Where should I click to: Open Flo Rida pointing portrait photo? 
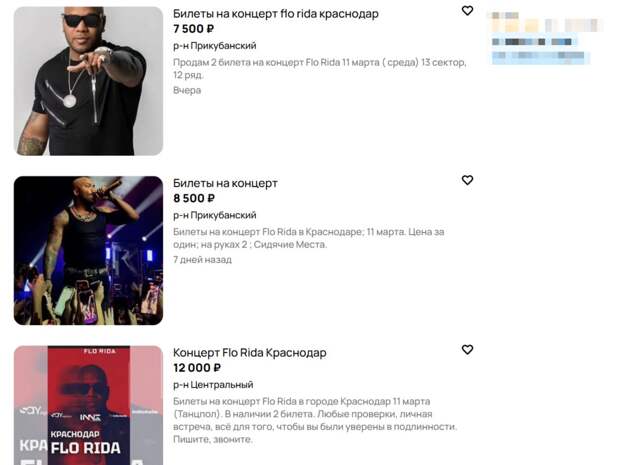click(x=88, y=81)
